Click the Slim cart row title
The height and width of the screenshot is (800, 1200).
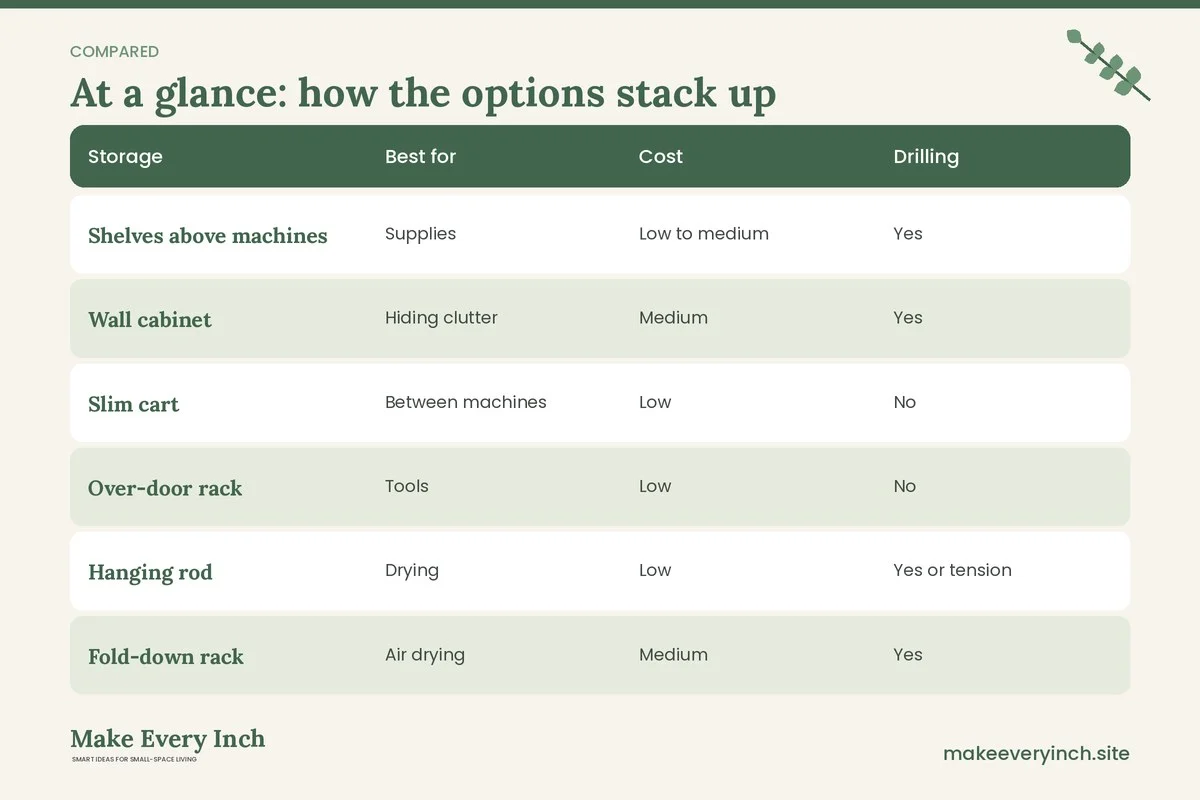(134, 404)
